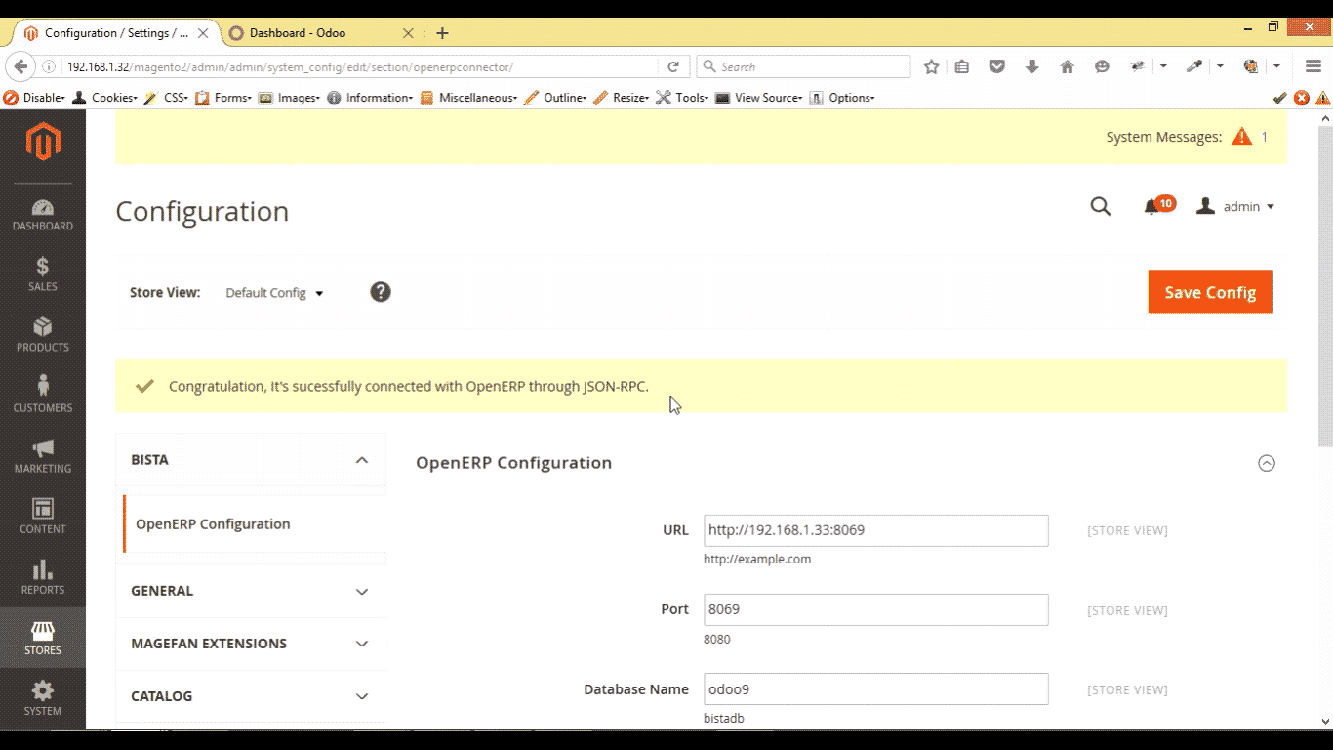The height and width of the screenshot is (750, 1333).
Task: Go to browser home page icon
Action: click(x=1067, y=66)
